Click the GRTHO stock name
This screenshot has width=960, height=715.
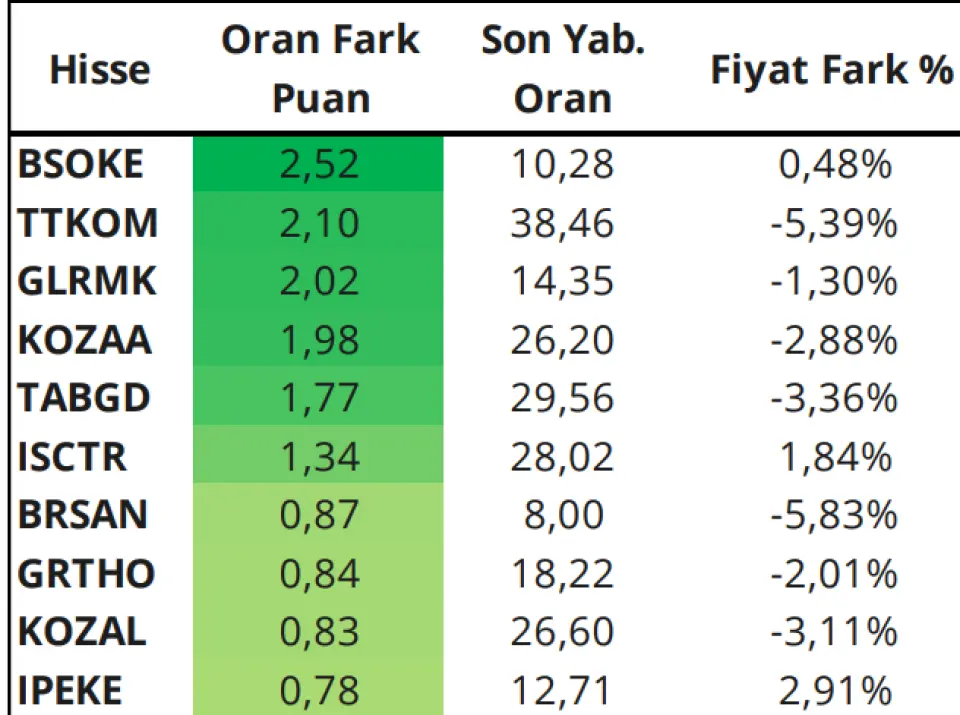tap(86, 574)
